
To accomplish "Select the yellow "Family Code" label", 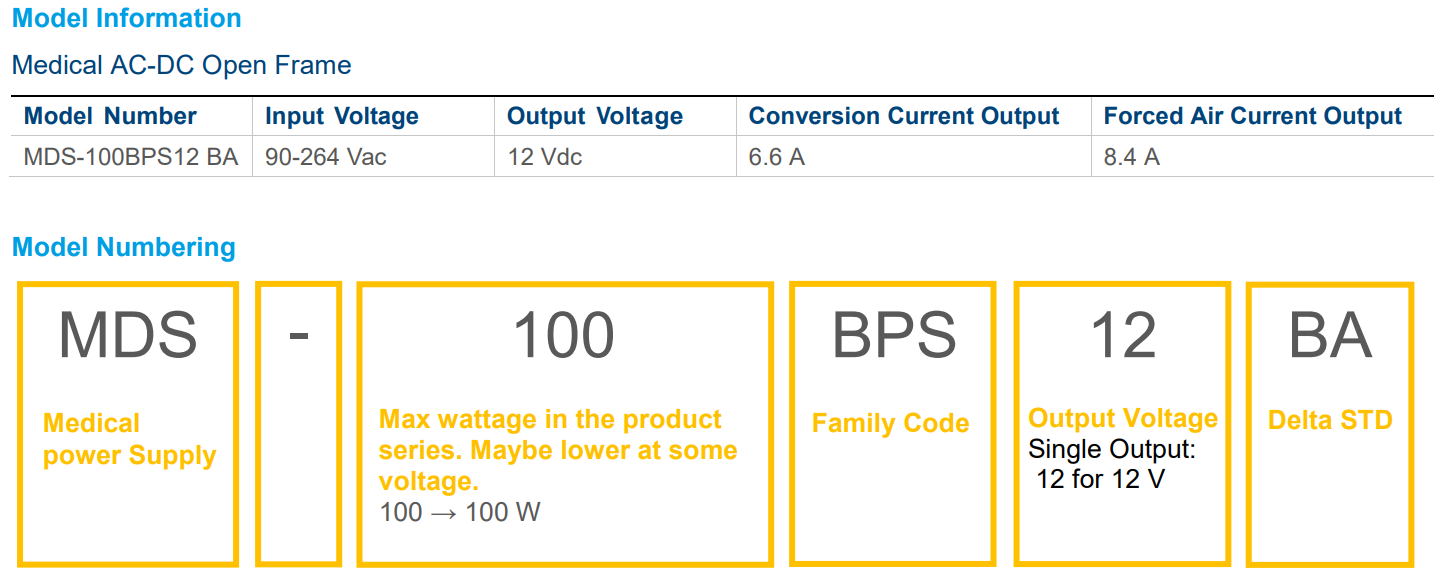I will [890, 423].
